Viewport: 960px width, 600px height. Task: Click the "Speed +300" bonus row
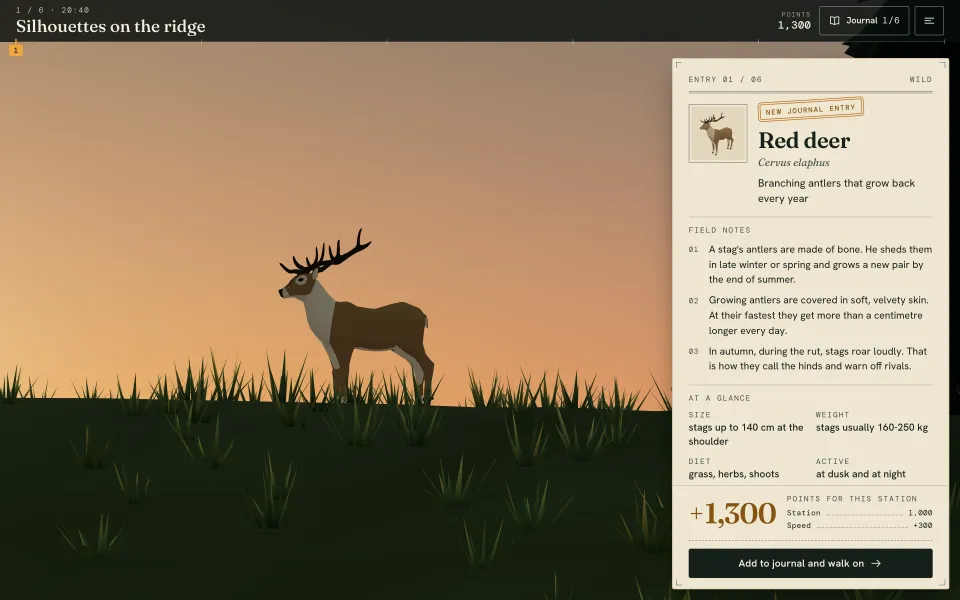pyautogui.click(x=860, y=525)
